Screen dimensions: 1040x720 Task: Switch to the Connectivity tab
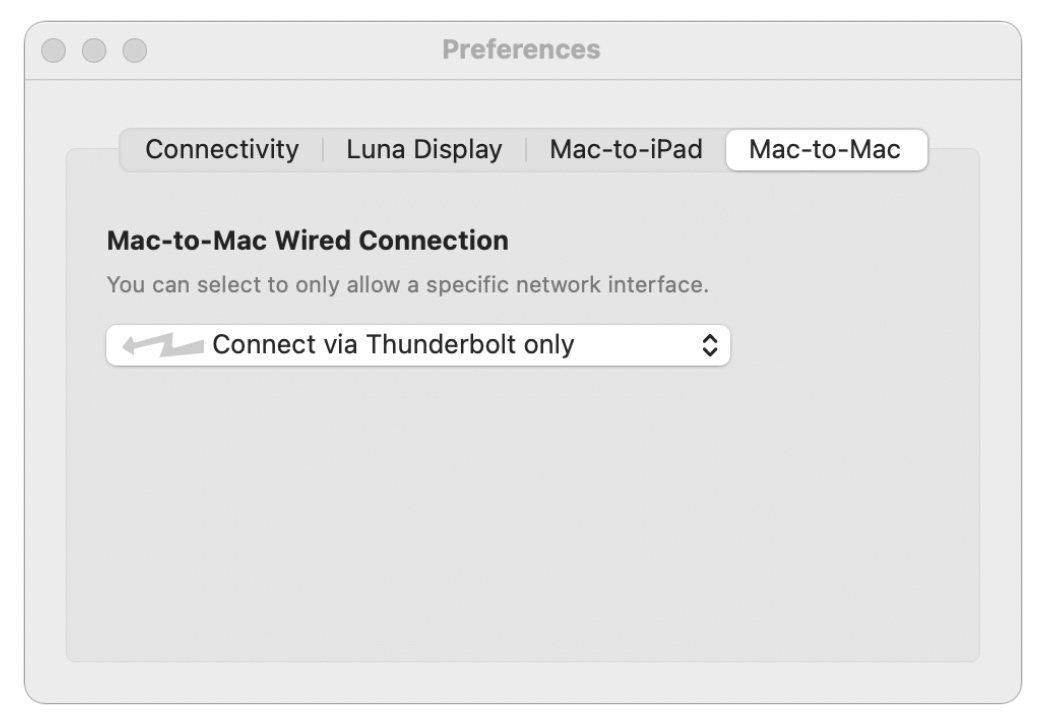click(x=222, y=150)
